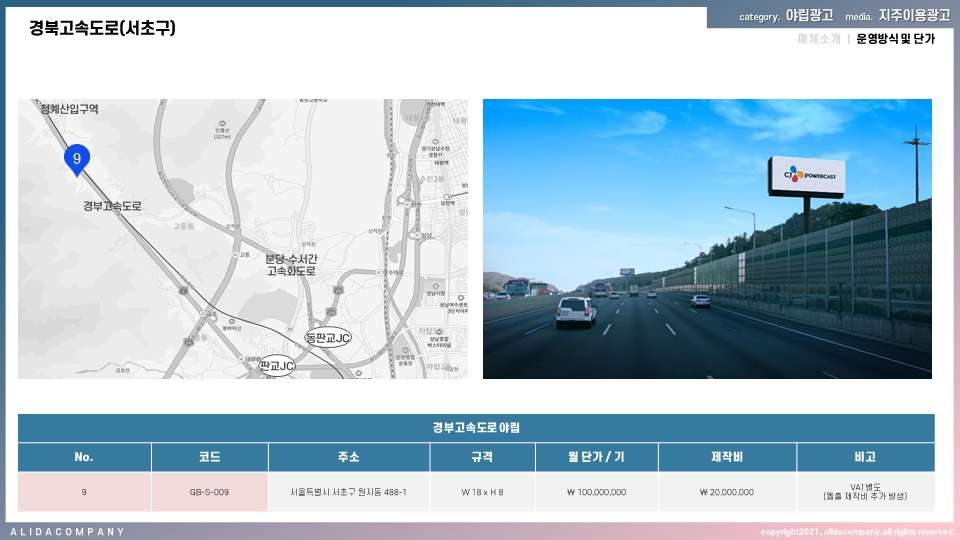The height and width of the screenshot is (540, 960).
Task: Click the address cell 서초구 원지동 488-1
Action: 348,492
